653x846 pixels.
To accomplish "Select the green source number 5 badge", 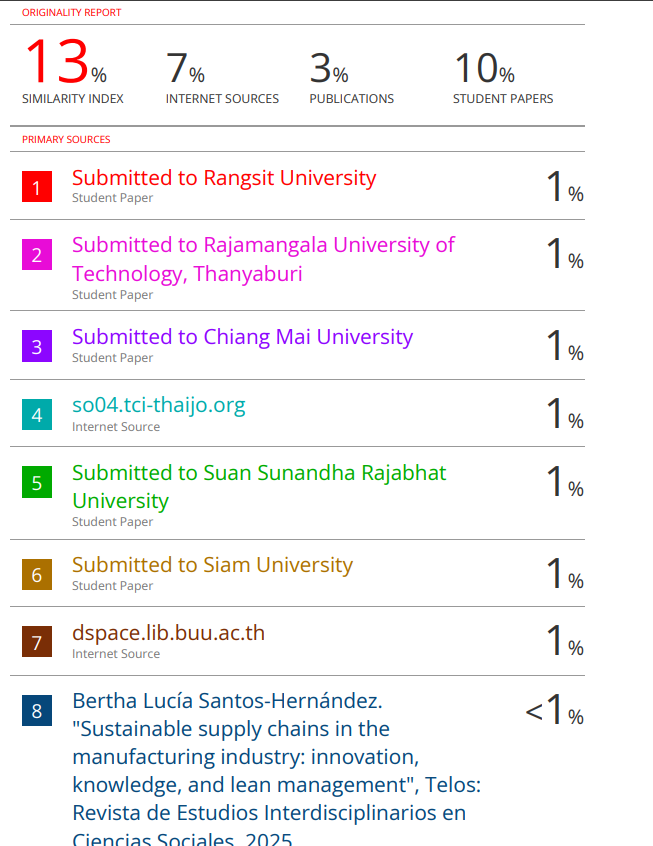I will click(37, 483).
